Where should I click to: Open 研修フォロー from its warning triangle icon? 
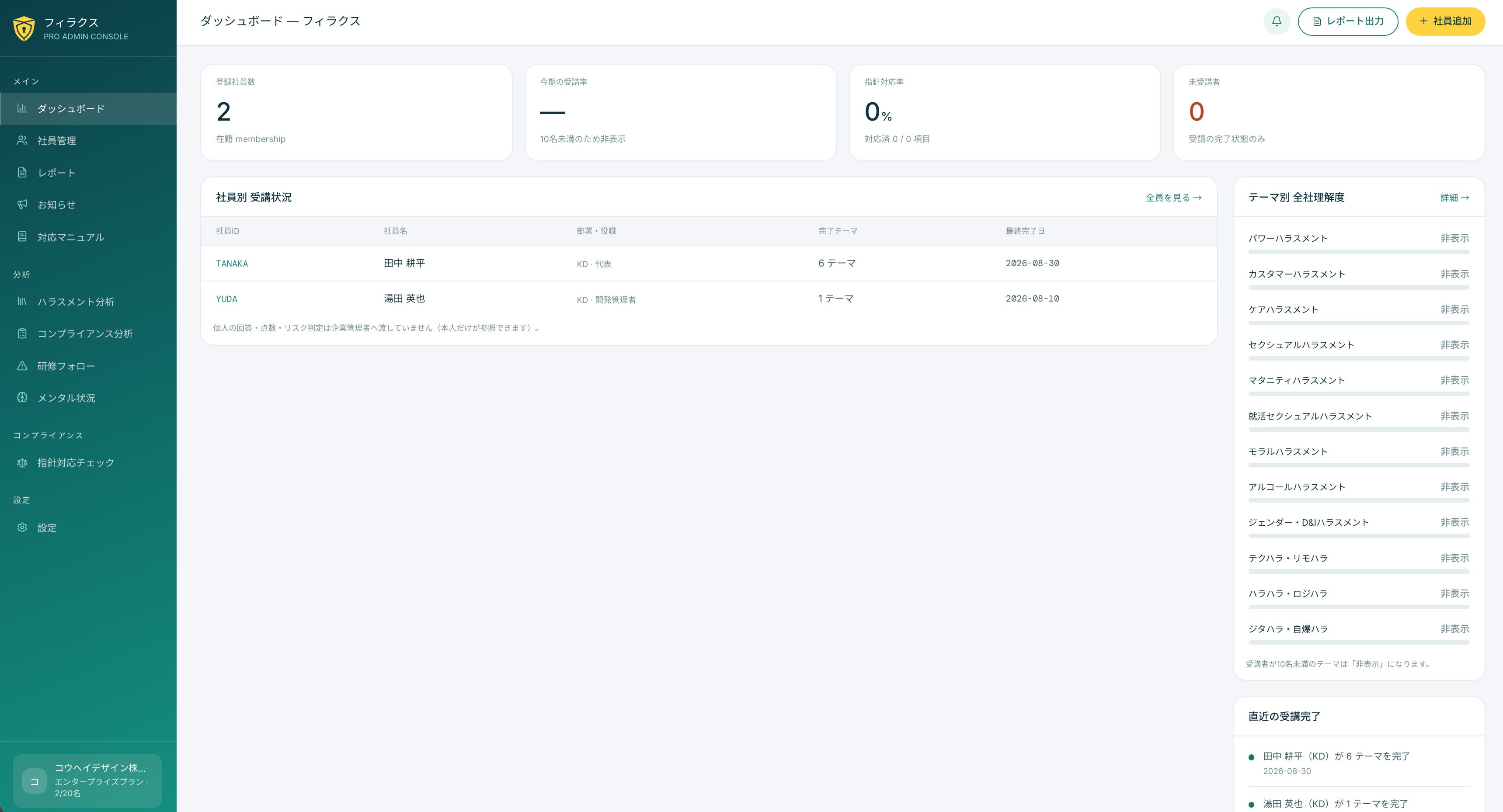click(22, 366)
